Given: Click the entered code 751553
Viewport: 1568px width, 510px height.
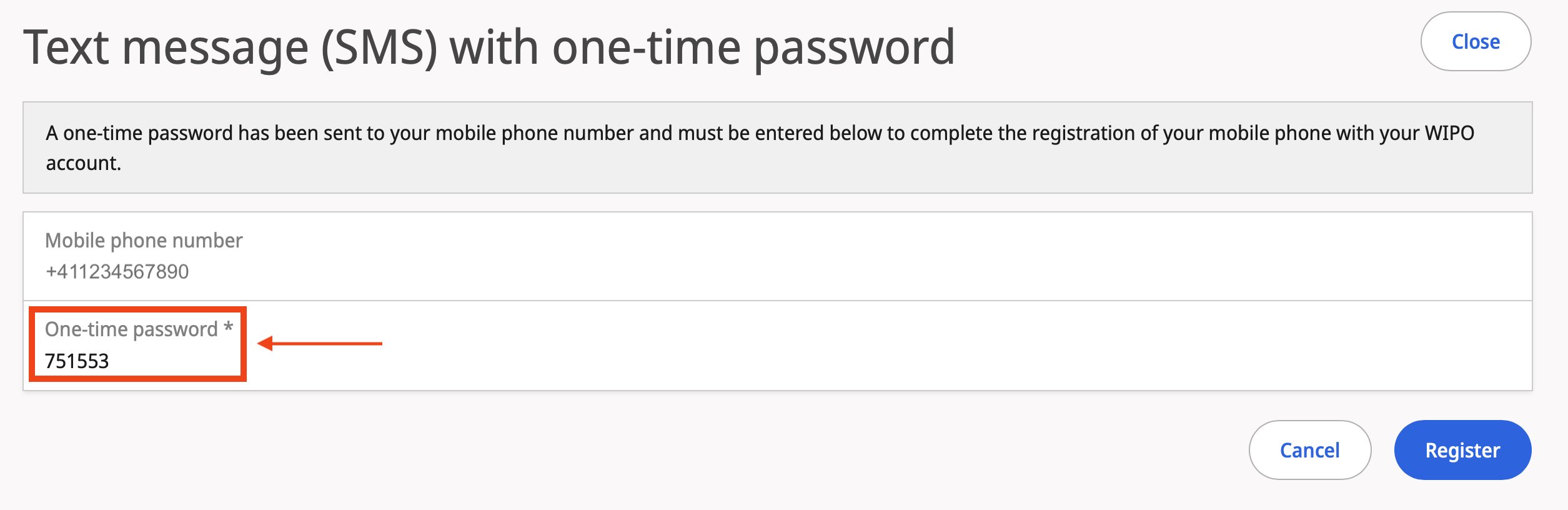Looking at the screenshot, I should (77, 361).
